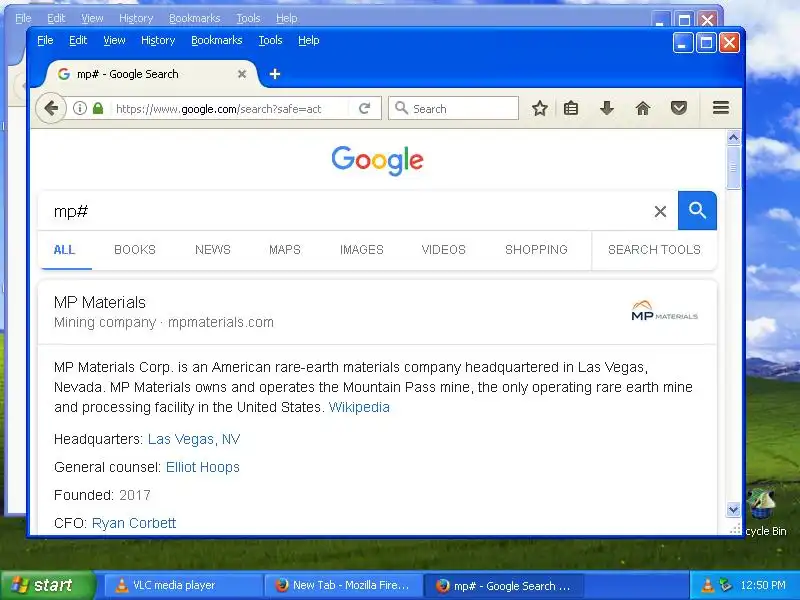Open the Firefox hamburger menu
The image size is (800, 600).
[720, 108]
